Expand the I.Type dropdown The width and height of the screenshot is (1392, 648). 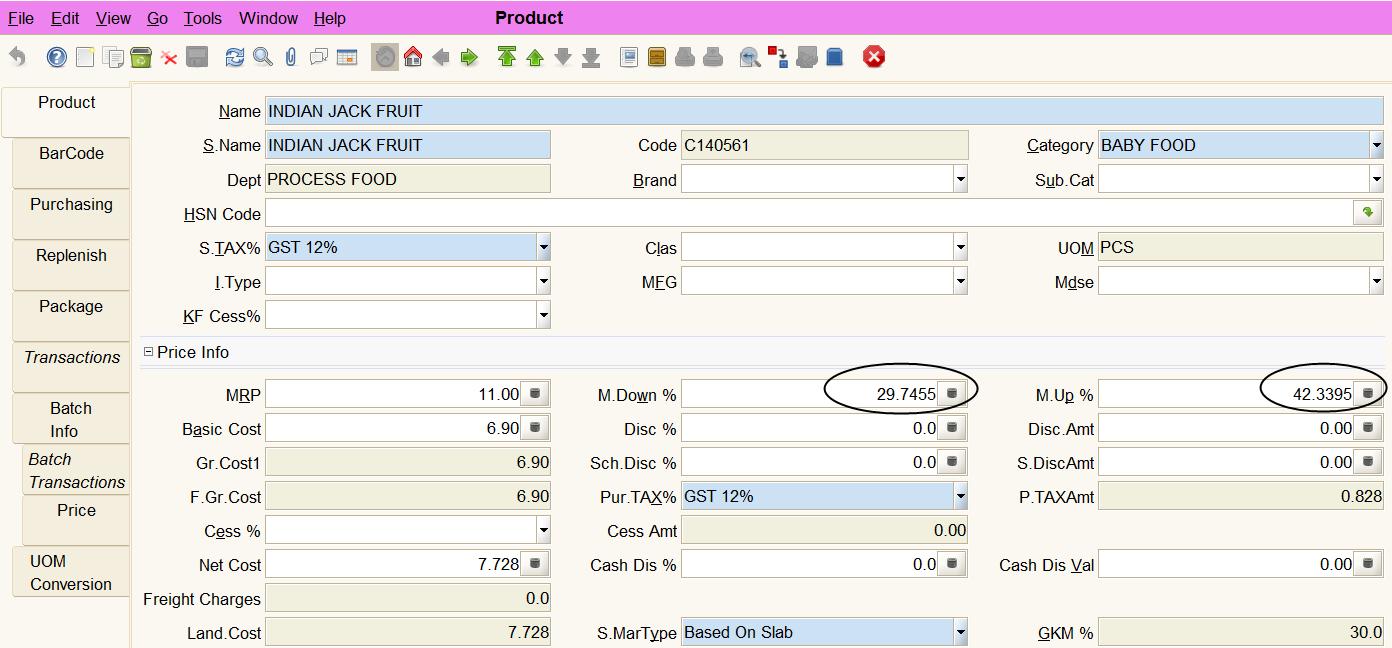click(543, 282)
